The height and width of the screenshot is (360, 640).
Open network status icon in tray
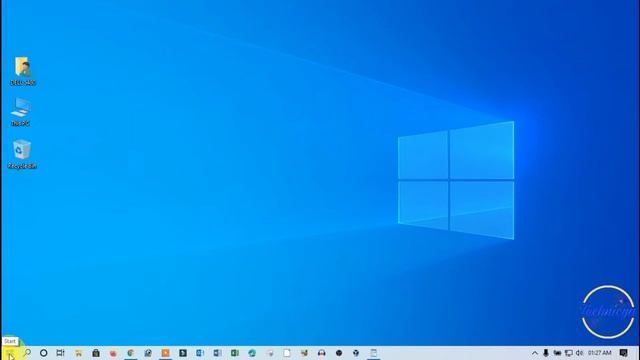(569, 353)
